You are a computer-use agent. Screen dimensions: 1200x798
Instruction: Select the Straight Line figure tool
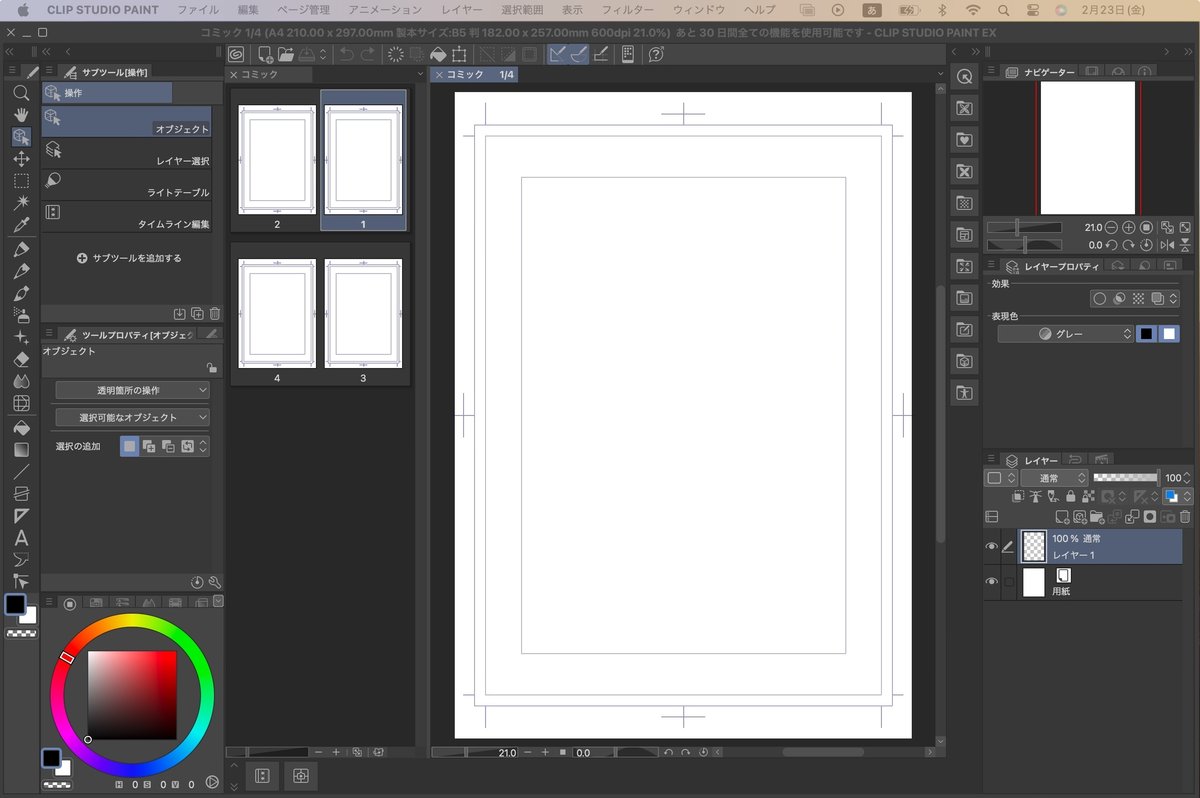(x=21, y=471)
